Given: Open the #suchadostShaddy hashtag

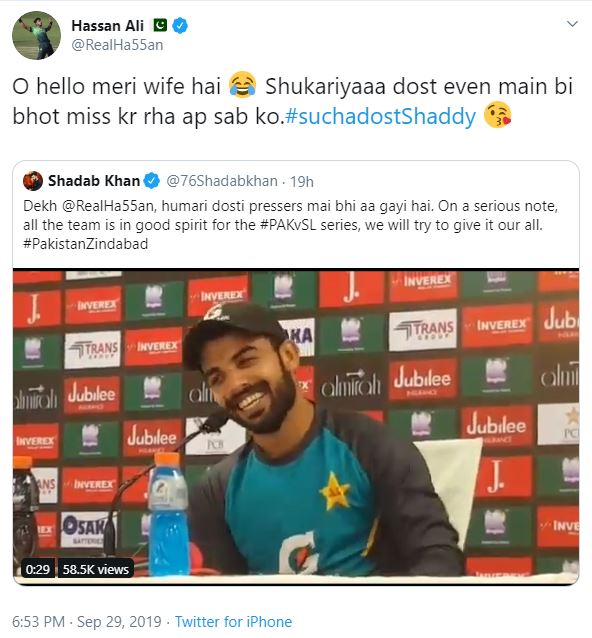Looking at the screenshot, I should (x=380, y=116).
